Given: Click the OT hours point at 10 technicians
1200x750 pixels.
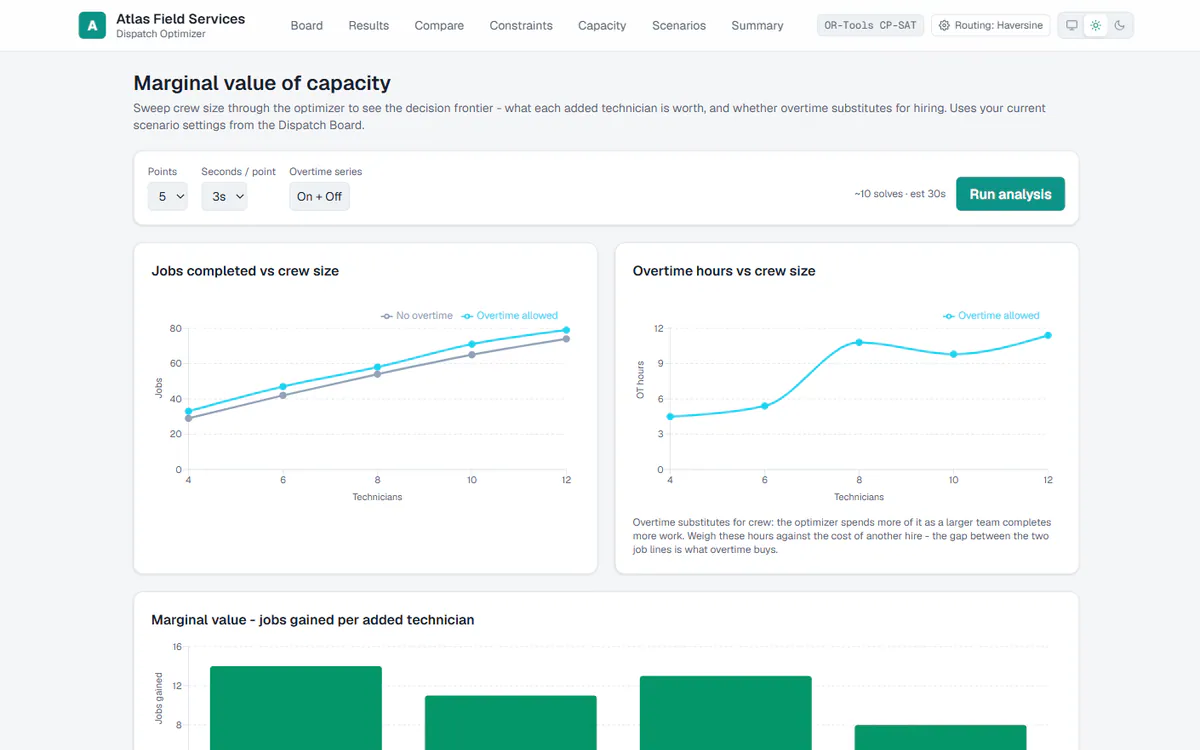Looking at the screenshot, I should (953, 354).
